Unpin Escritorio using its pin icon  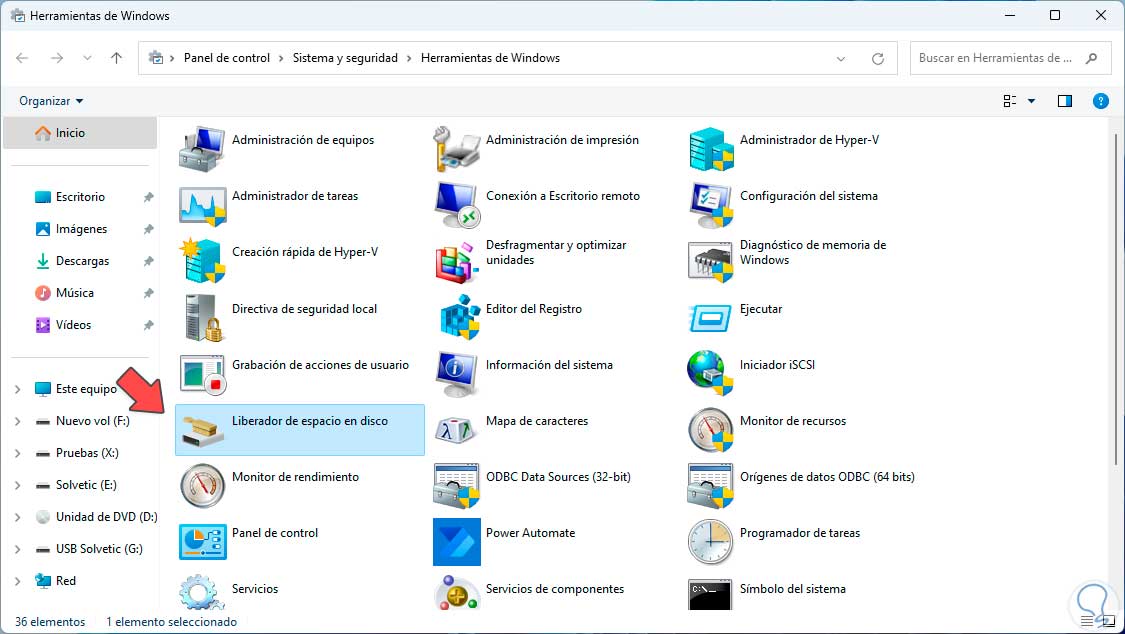click(x=148, y=197)
